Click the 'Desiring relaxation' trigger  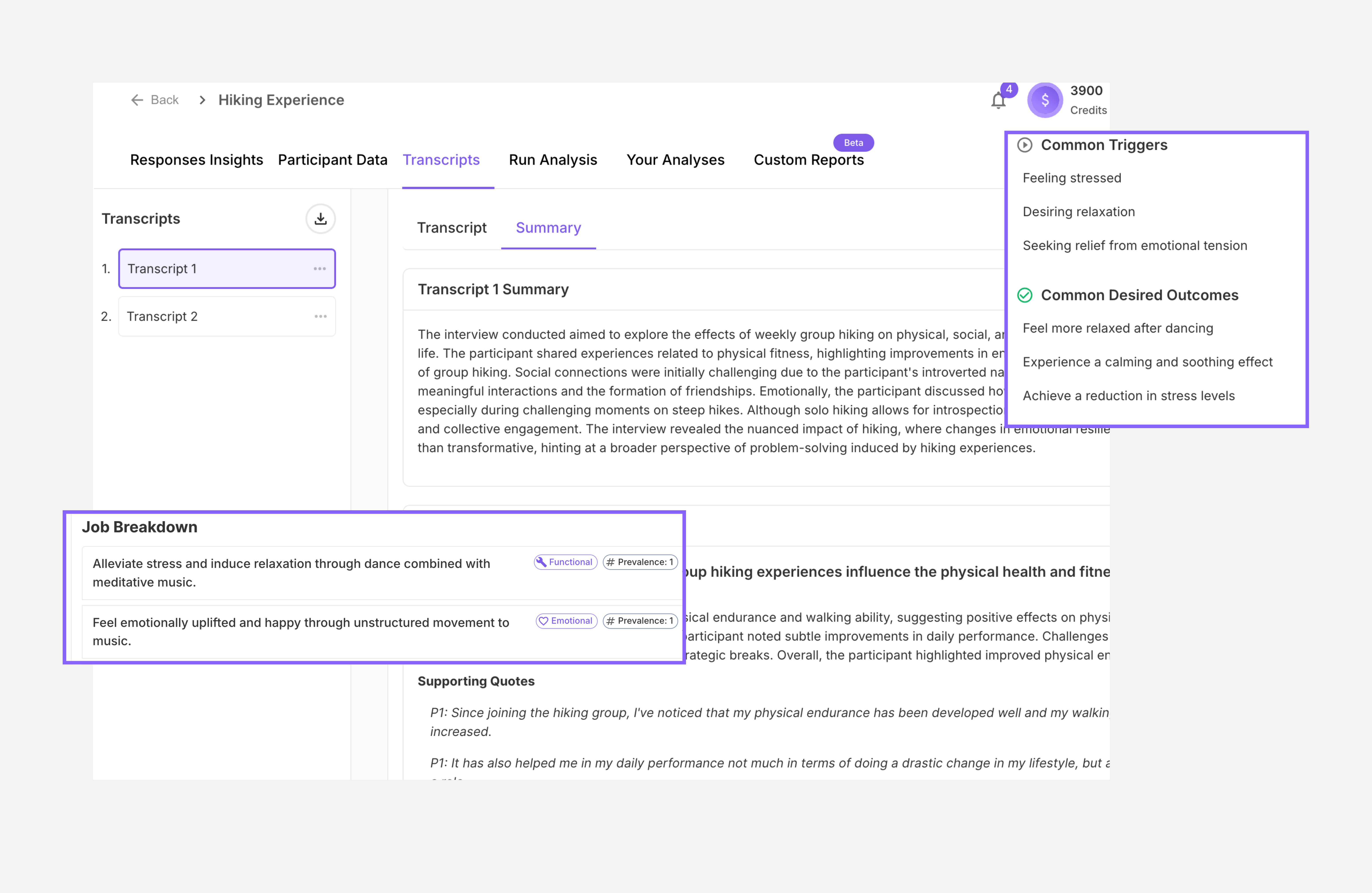click(x=1079, y=212)
